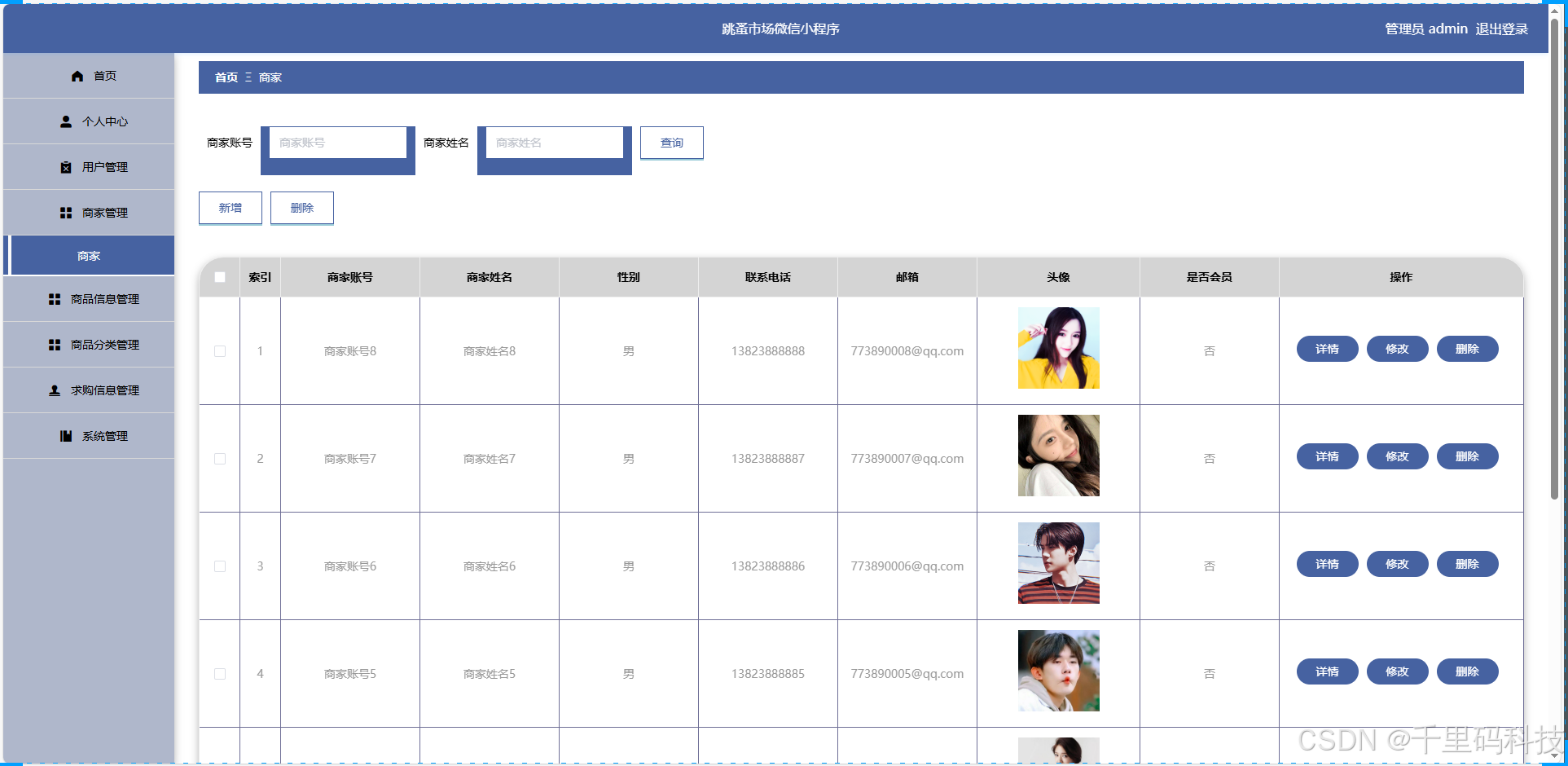Collapse the 商家管理 sidebar menu

(89, 213)
